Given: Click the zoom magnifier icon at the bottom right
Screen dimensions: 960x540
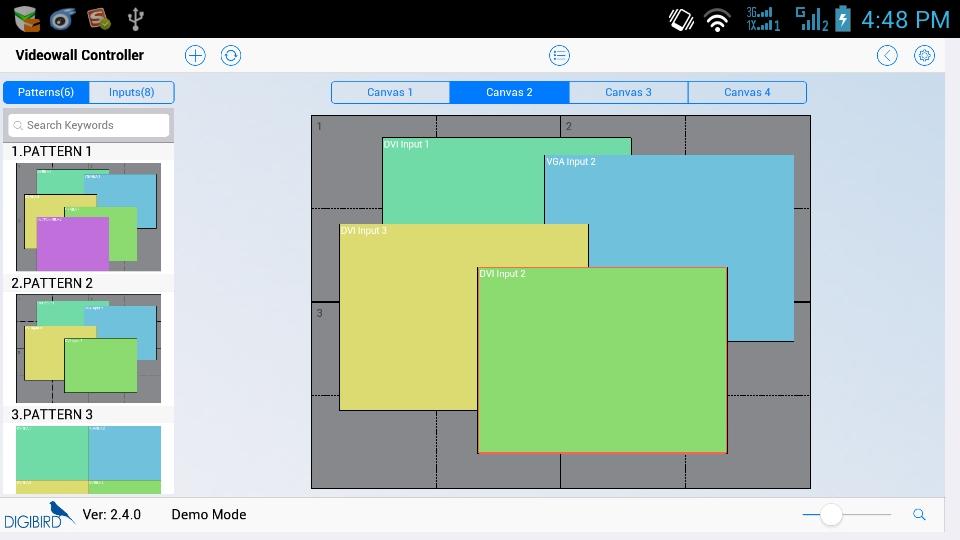Looking at the screenshot, I should pyautogui.click(x=919, y=514).
